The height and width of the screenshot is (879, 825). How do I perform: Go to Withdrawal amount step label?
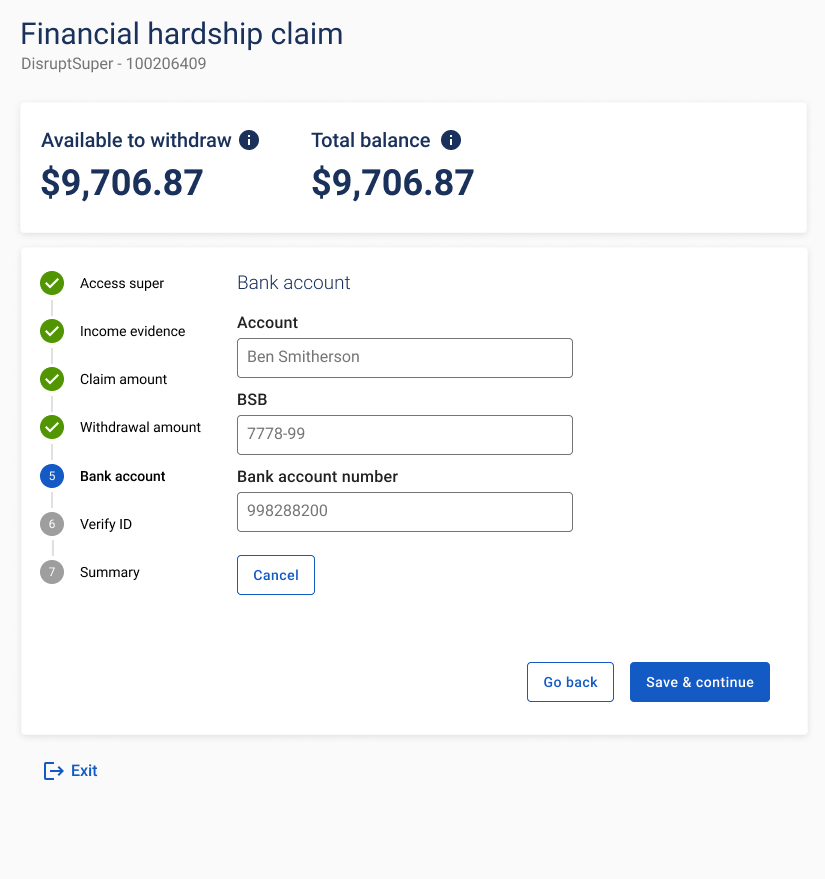140,427
